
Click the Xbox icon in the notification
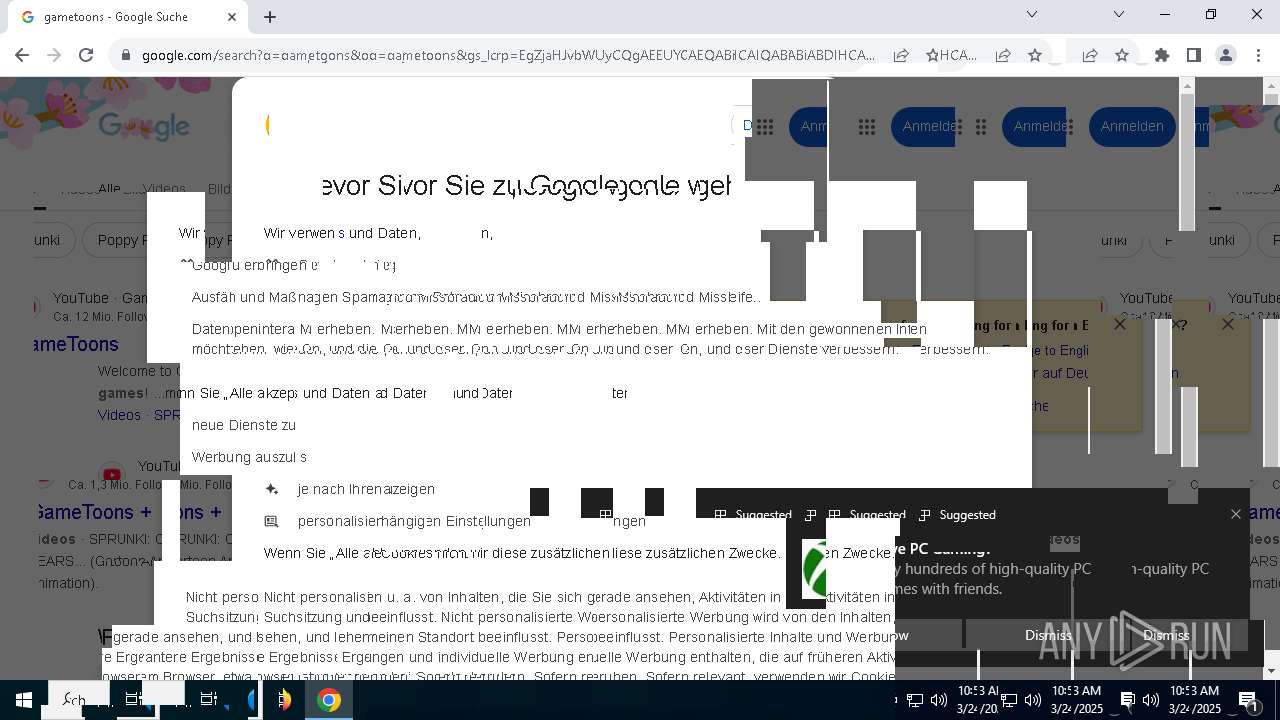tap(814, 569)
